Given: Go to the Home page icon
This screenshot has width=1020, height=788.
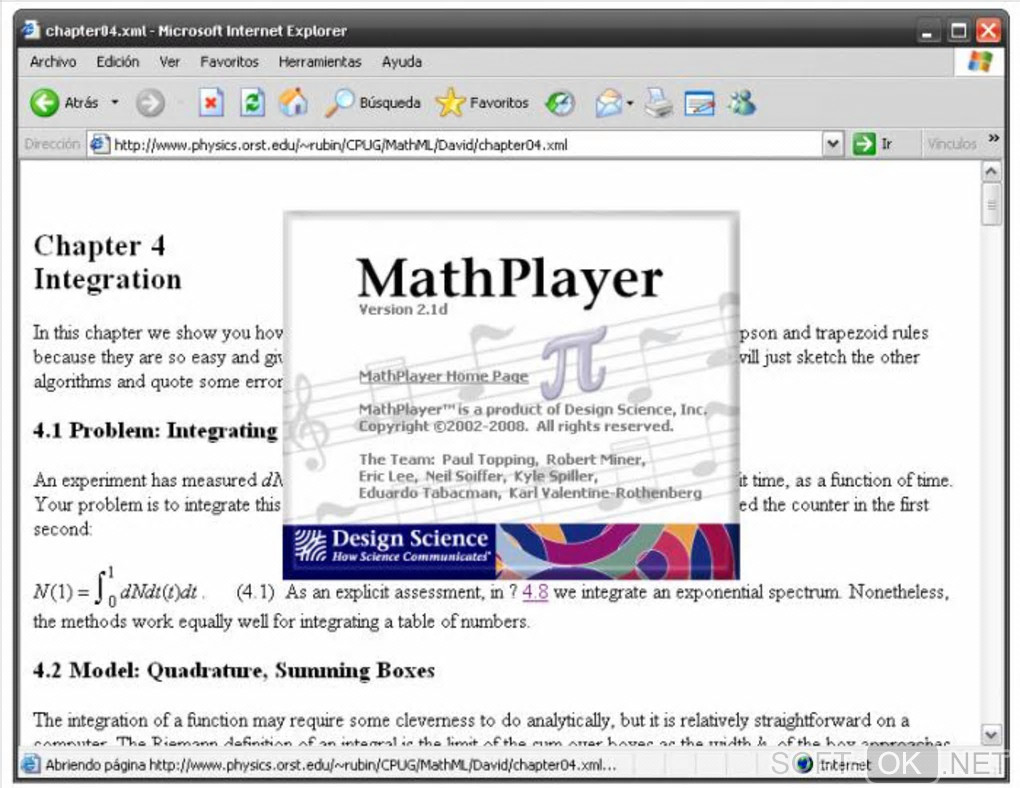Looking at the screenshot, I should coord(293,103).
